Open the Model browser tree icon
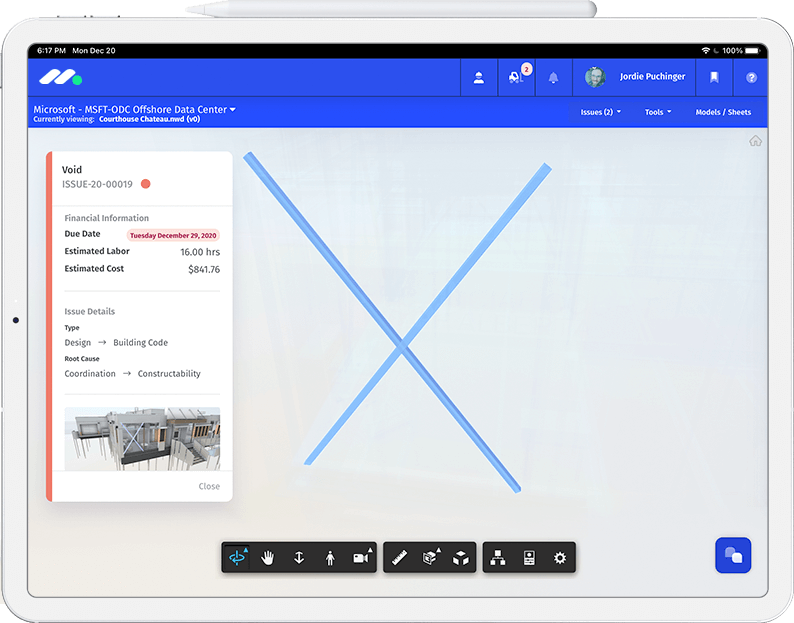This screenshot has width=794, height=623. (x=498, y=558)
